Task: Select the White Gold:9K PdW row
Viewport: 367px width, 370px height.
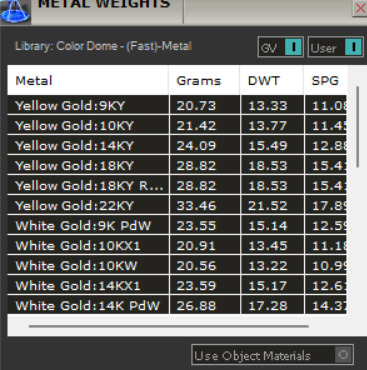Action: [x=177, y=225]
